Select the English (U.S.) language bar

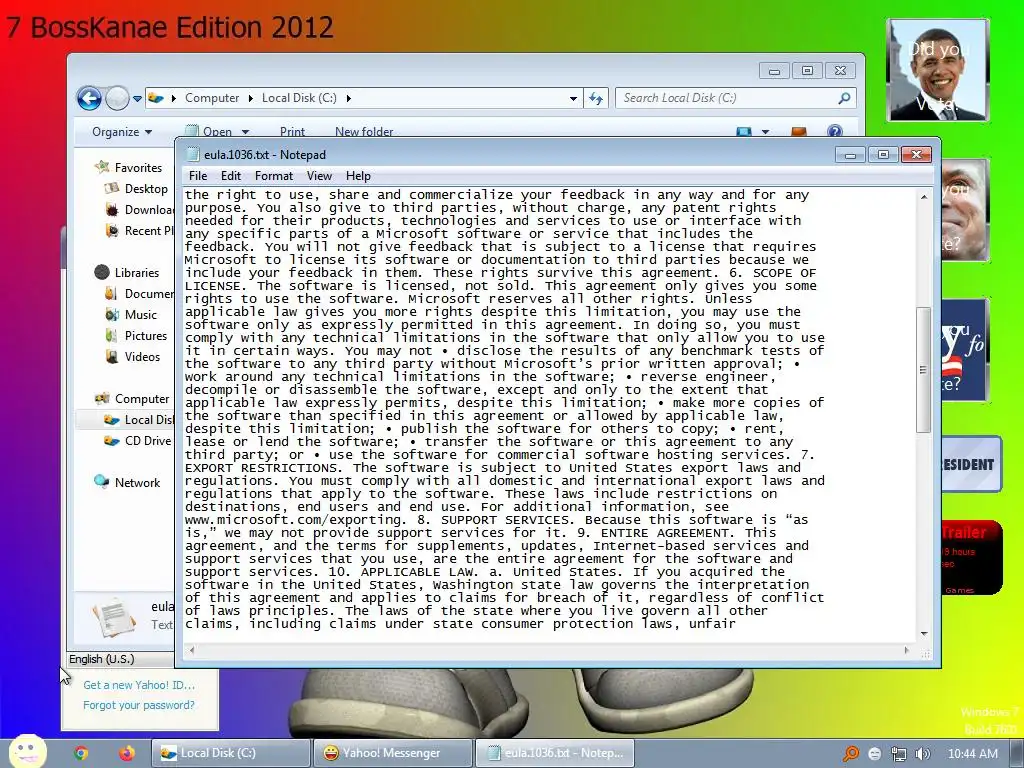tap(102, 659)
